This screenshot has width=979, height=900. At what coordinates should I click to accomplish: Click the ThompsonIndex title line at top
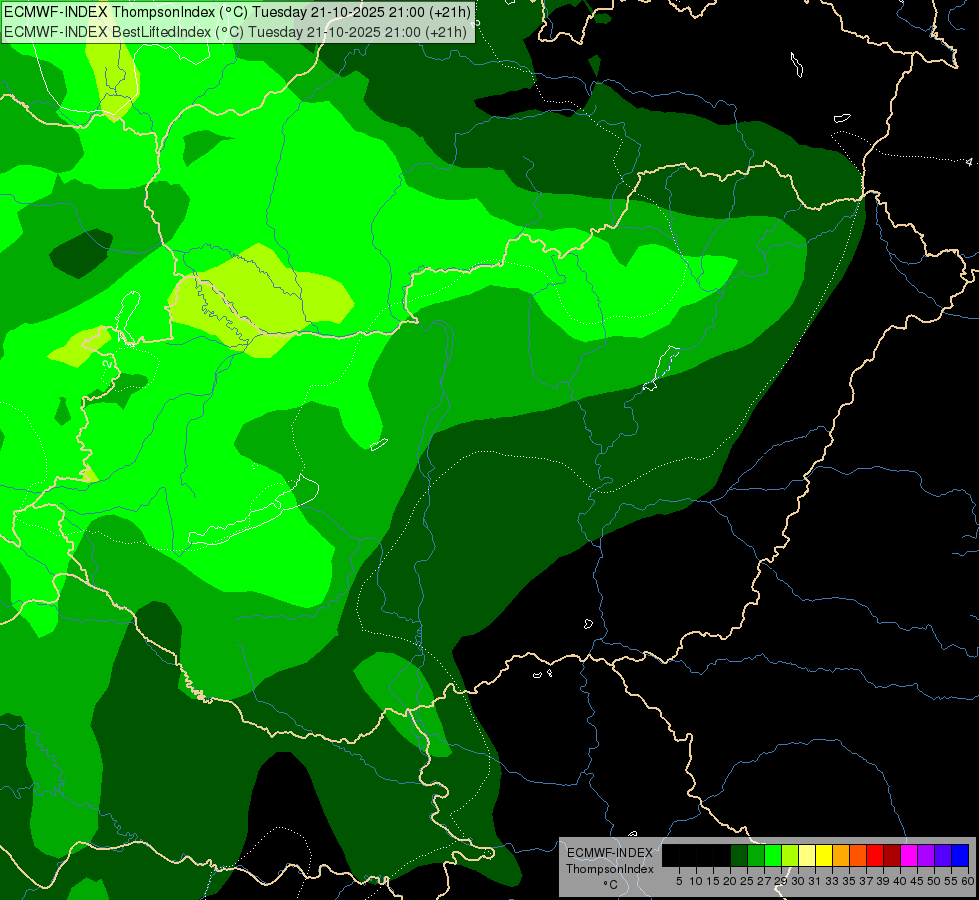point(237,11)
